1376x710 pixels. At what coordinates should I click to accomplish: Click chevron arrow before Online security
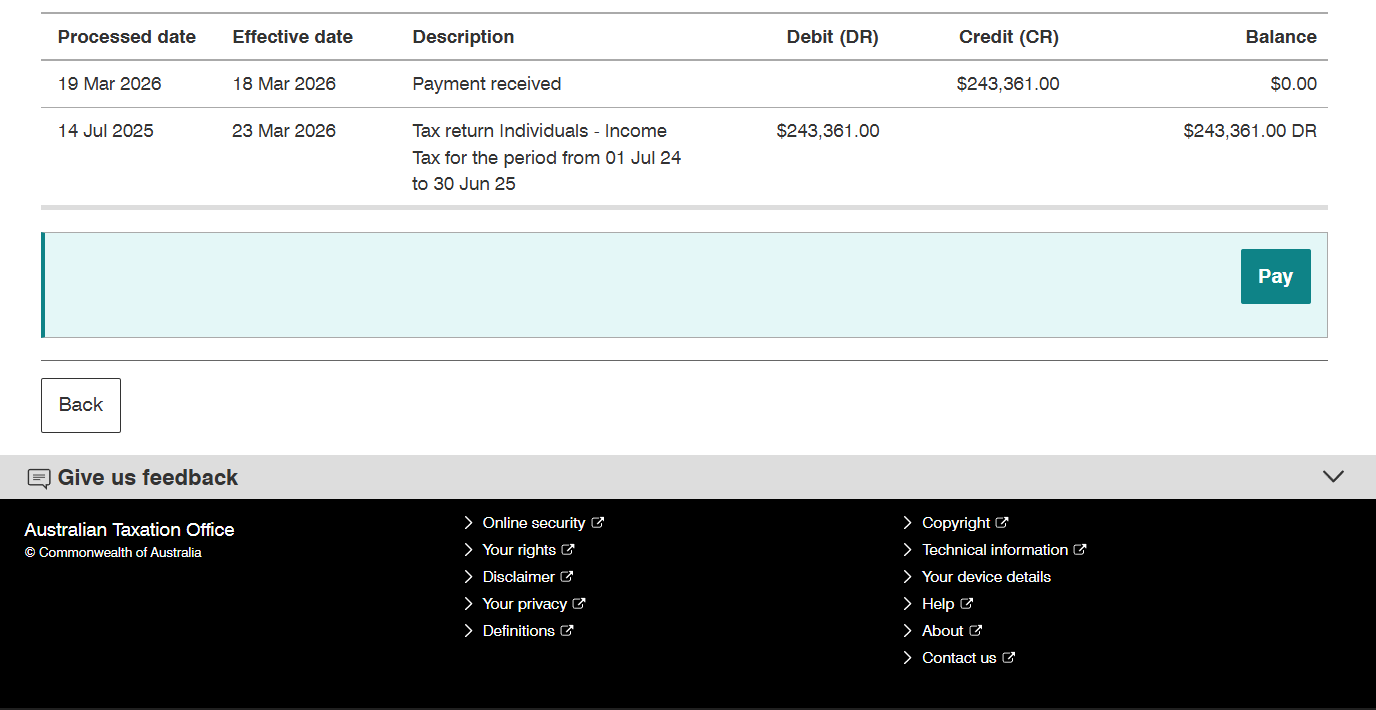pyautogui.click(x=469, y=523)
